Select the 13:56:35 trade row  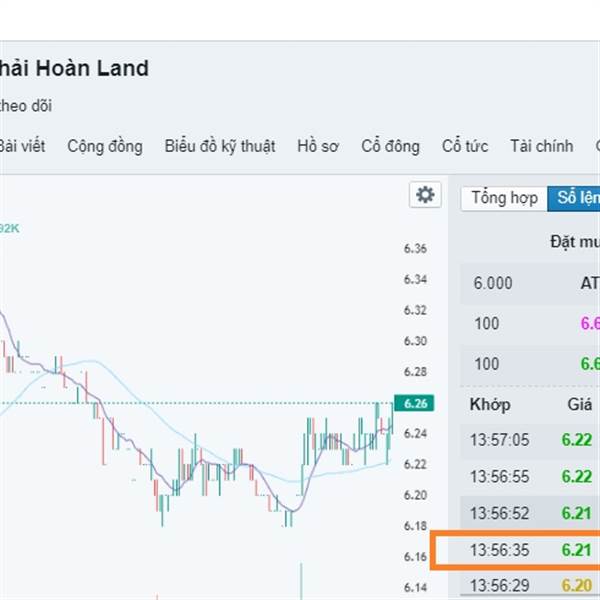click(x=530, y=550)
